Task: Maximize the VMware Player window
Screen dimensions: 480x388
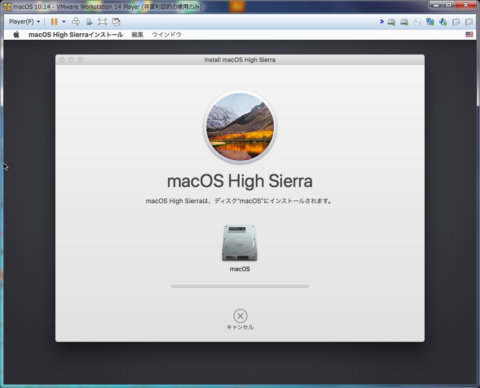Action: pyautogui.click(x=449, y=5)
